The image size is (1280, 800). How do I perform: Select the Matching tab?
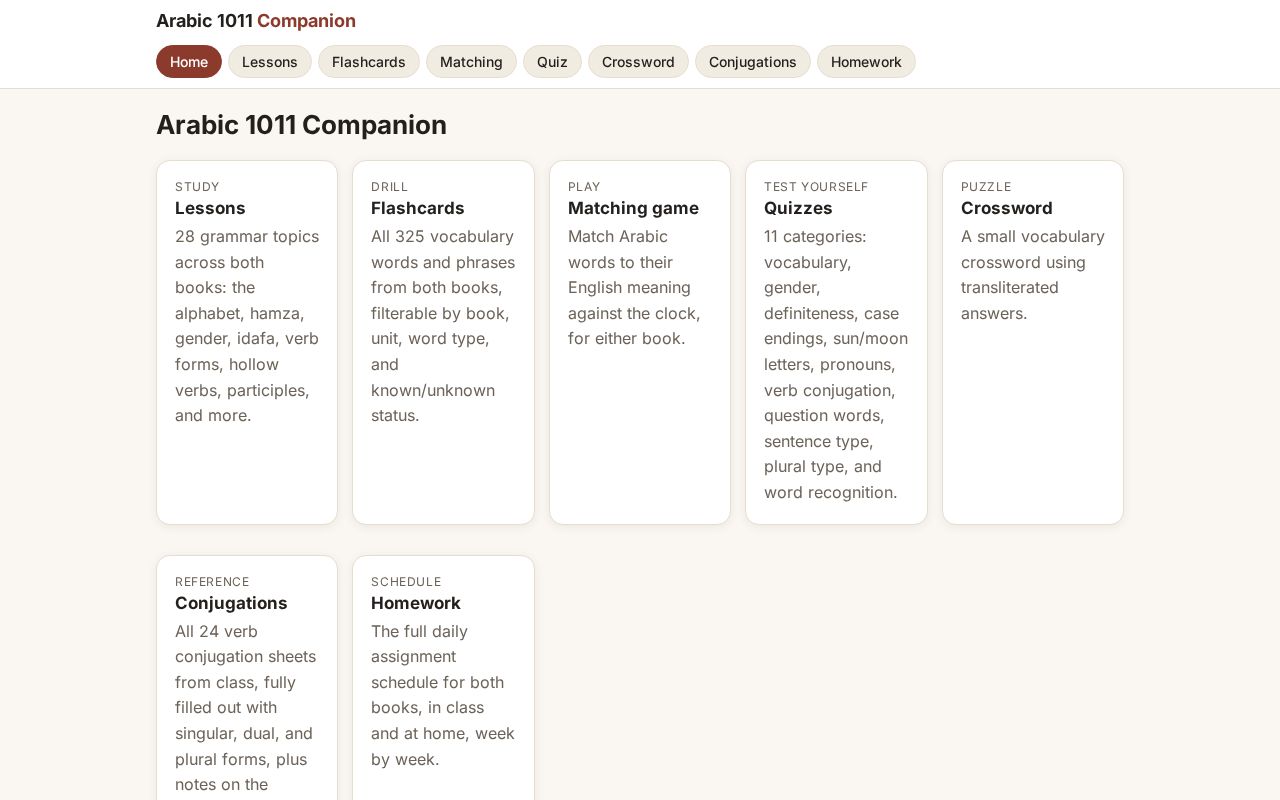(x=471, y=62)
